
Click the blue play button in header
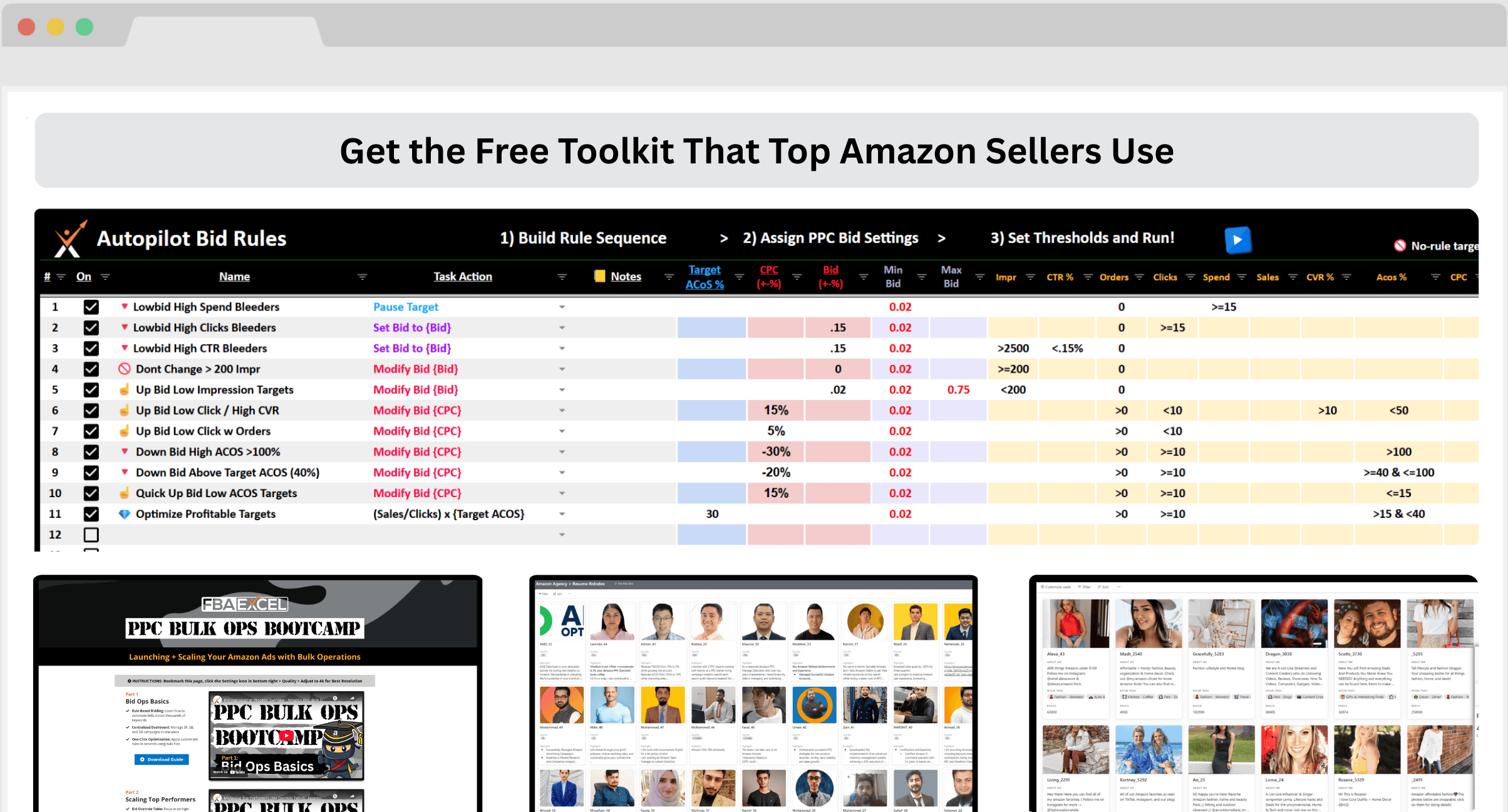coord(1237,240)
